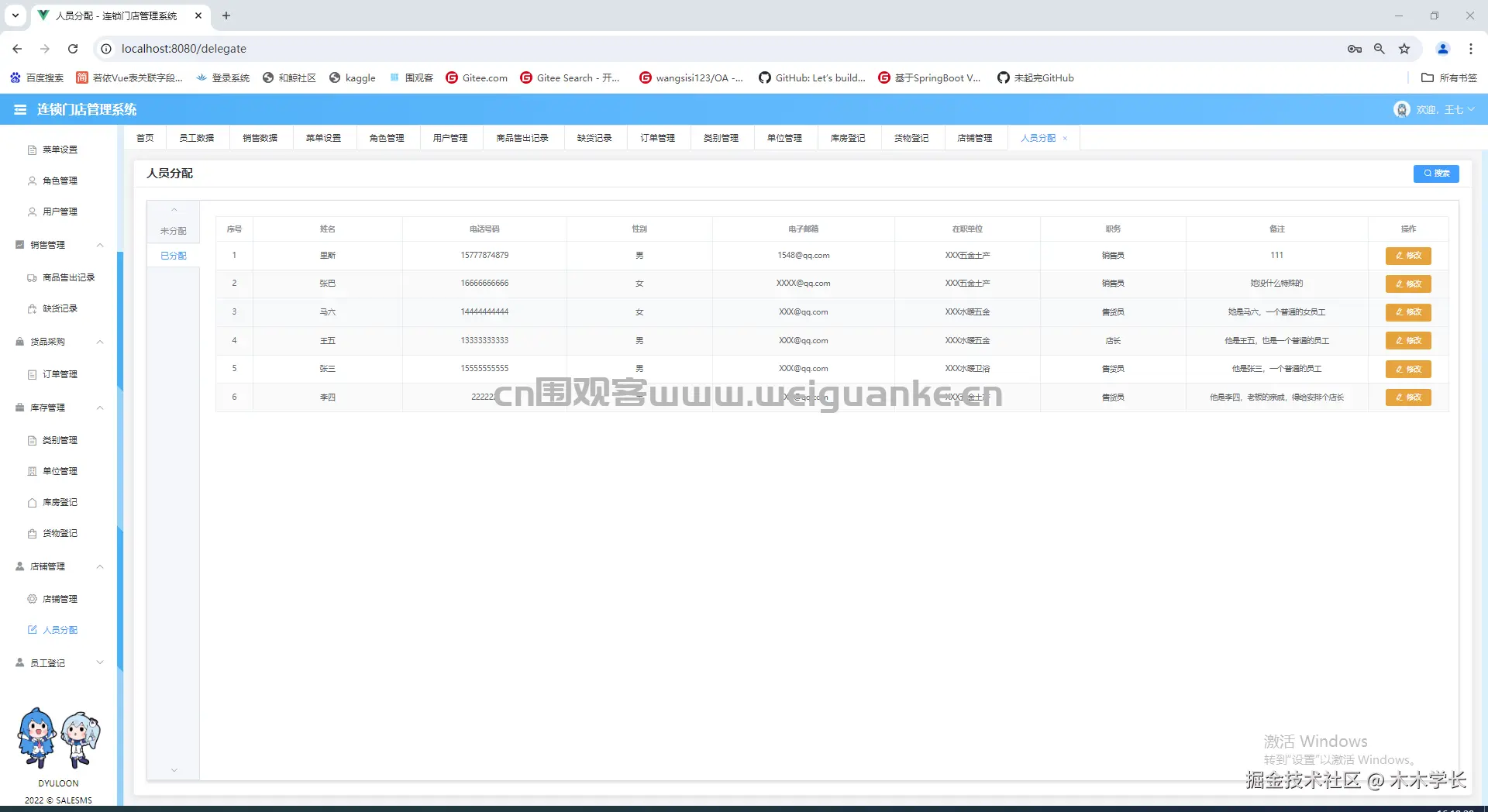Screen dimensions: 1488x812
Task: Click 修改 for employee 李四
Action: 1408,397
